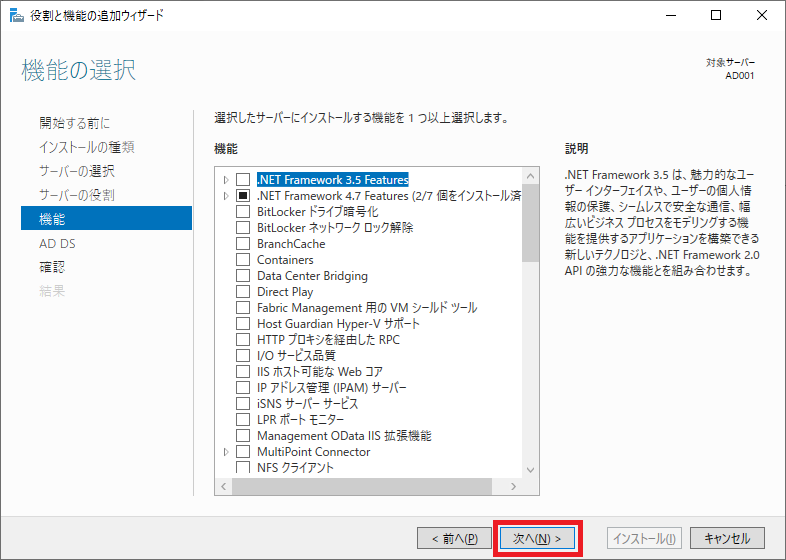The height and width of the screenshot is (560, 786).
Task: Switch to サーバーの役割 step
Action: [x=77, y=195]
